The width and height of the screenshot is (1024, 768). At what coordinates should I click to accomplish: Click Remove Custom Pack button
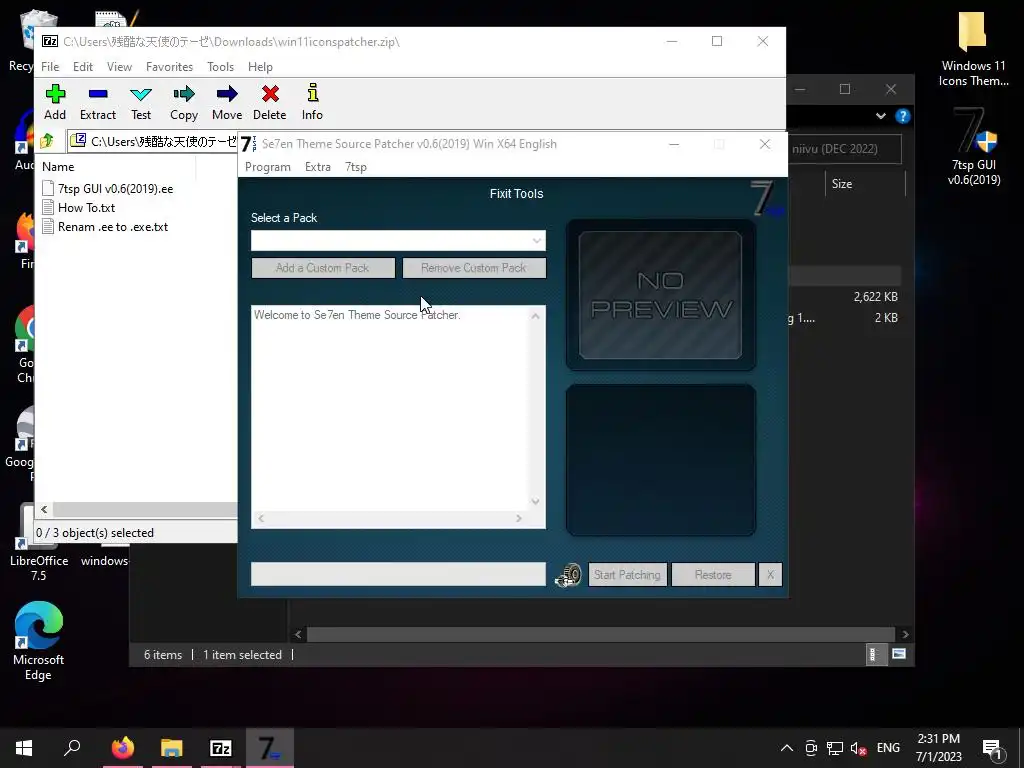pyautogui.click(x=474, y=268)
